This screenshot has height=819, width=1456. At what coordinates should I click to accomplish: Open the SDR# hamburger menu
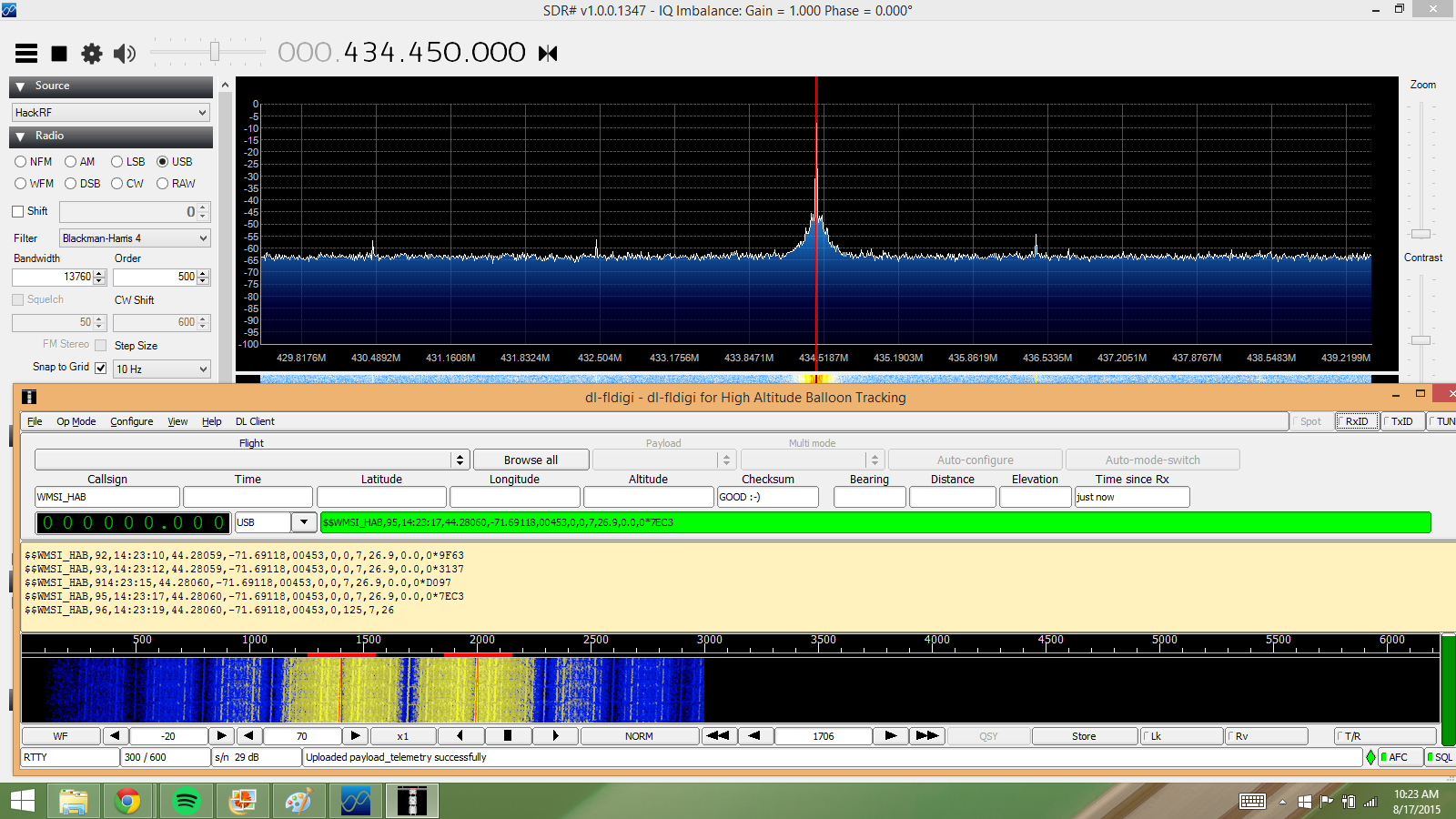(x=26, y=54)
